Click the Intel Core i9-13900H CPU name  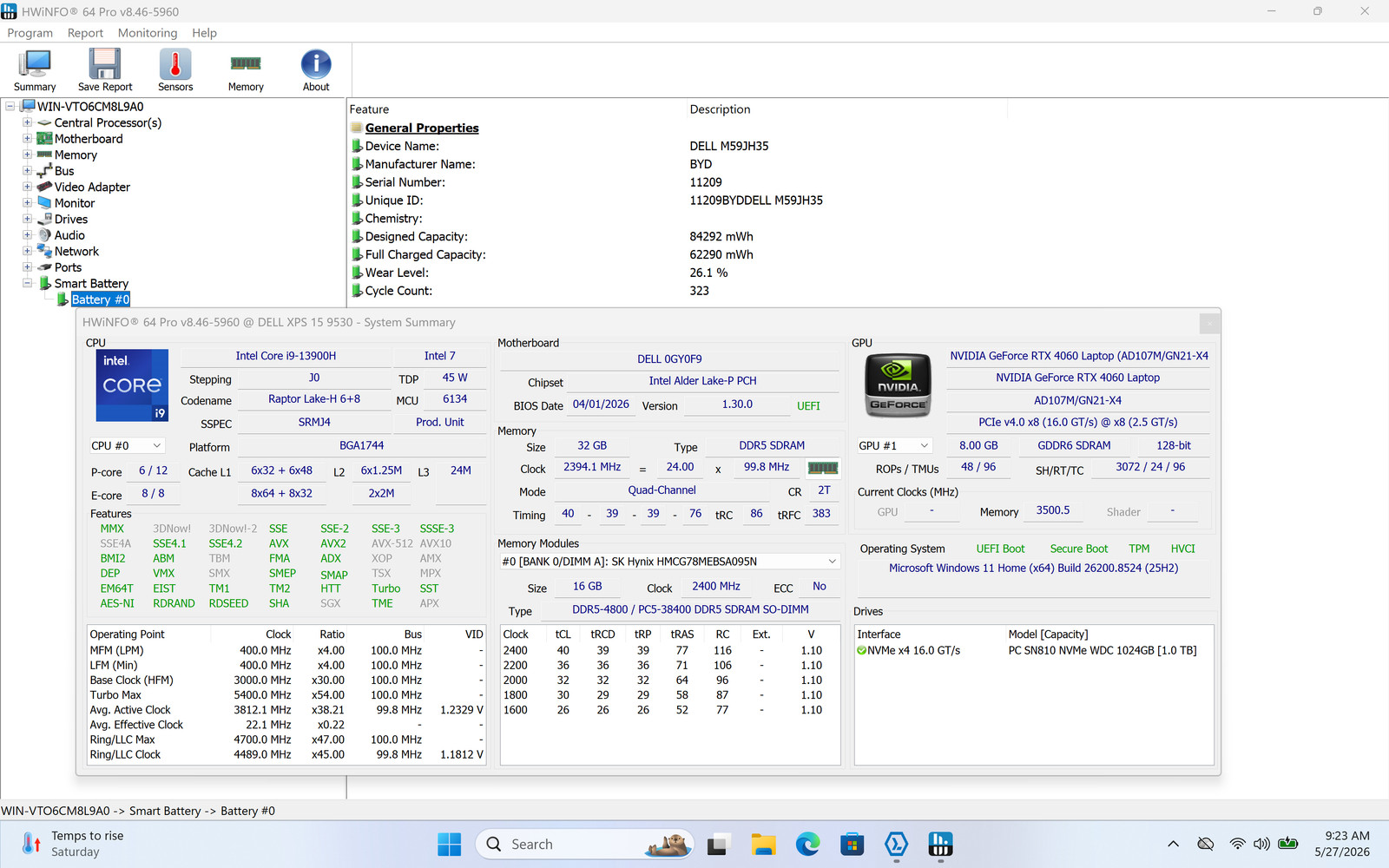pos(286,356)
